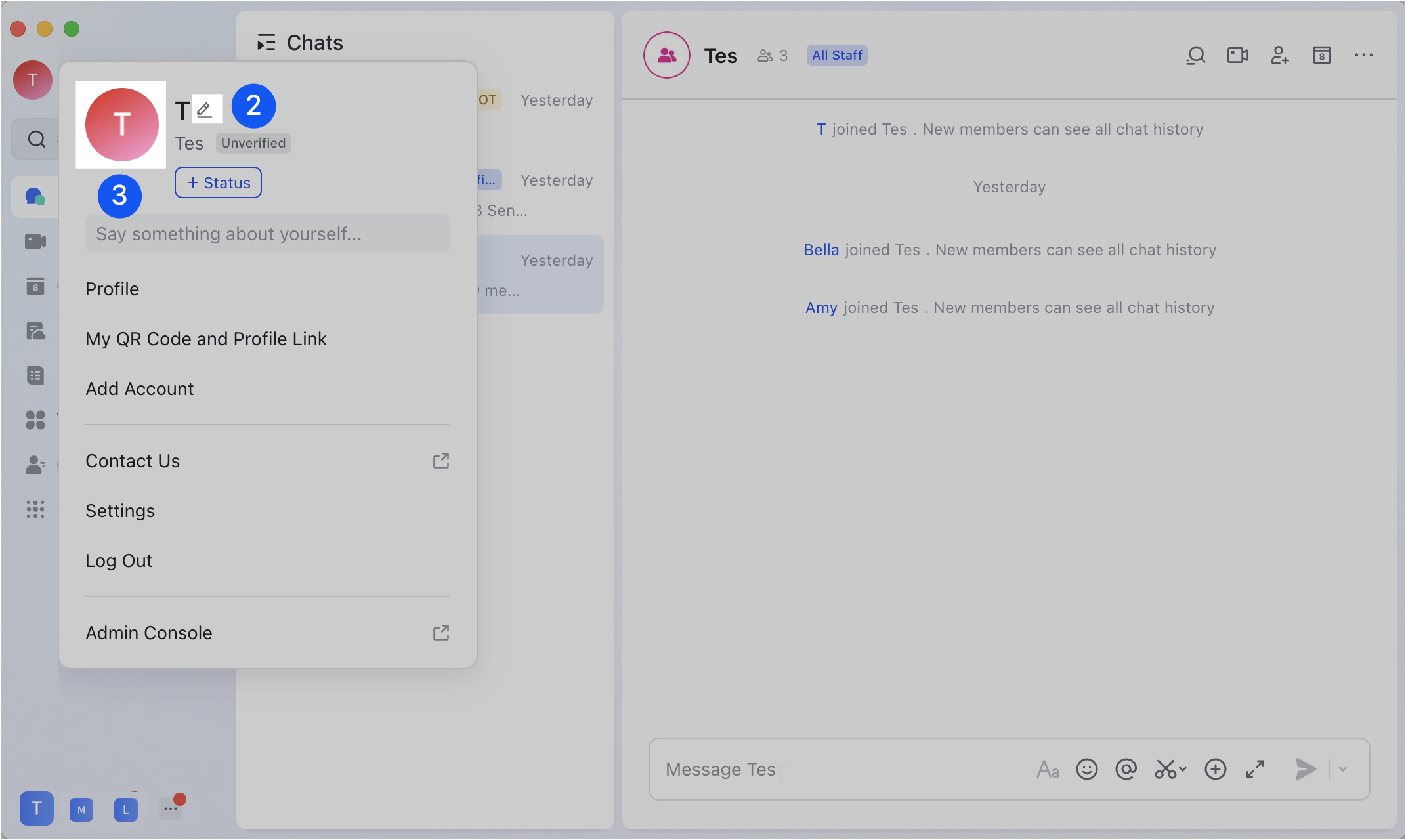Add a member to the group
Image resolution: width=1406 pixels, height=840 pixels.
click(x=1279, y=55)
